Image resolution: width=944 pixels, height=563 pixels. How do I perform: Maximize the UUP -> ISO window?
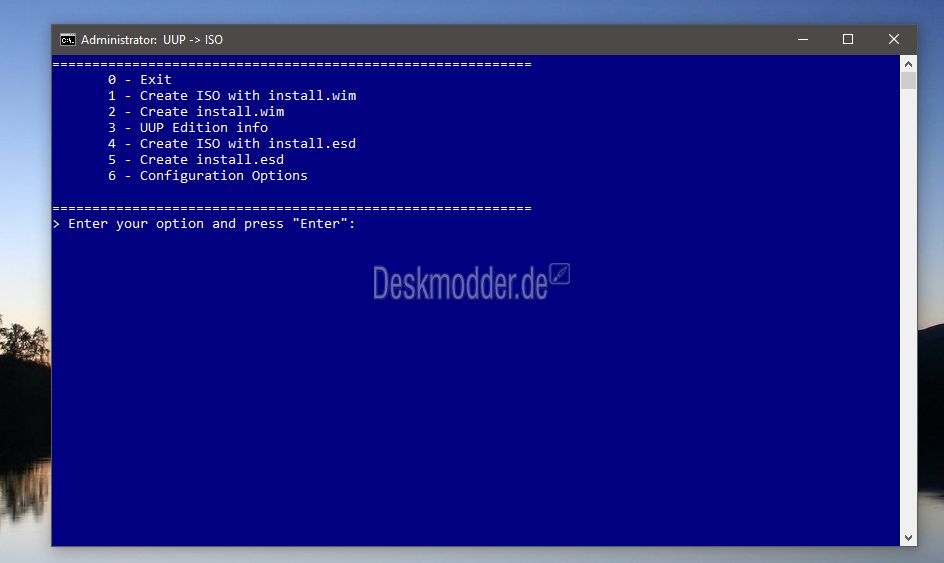point(848,39)
